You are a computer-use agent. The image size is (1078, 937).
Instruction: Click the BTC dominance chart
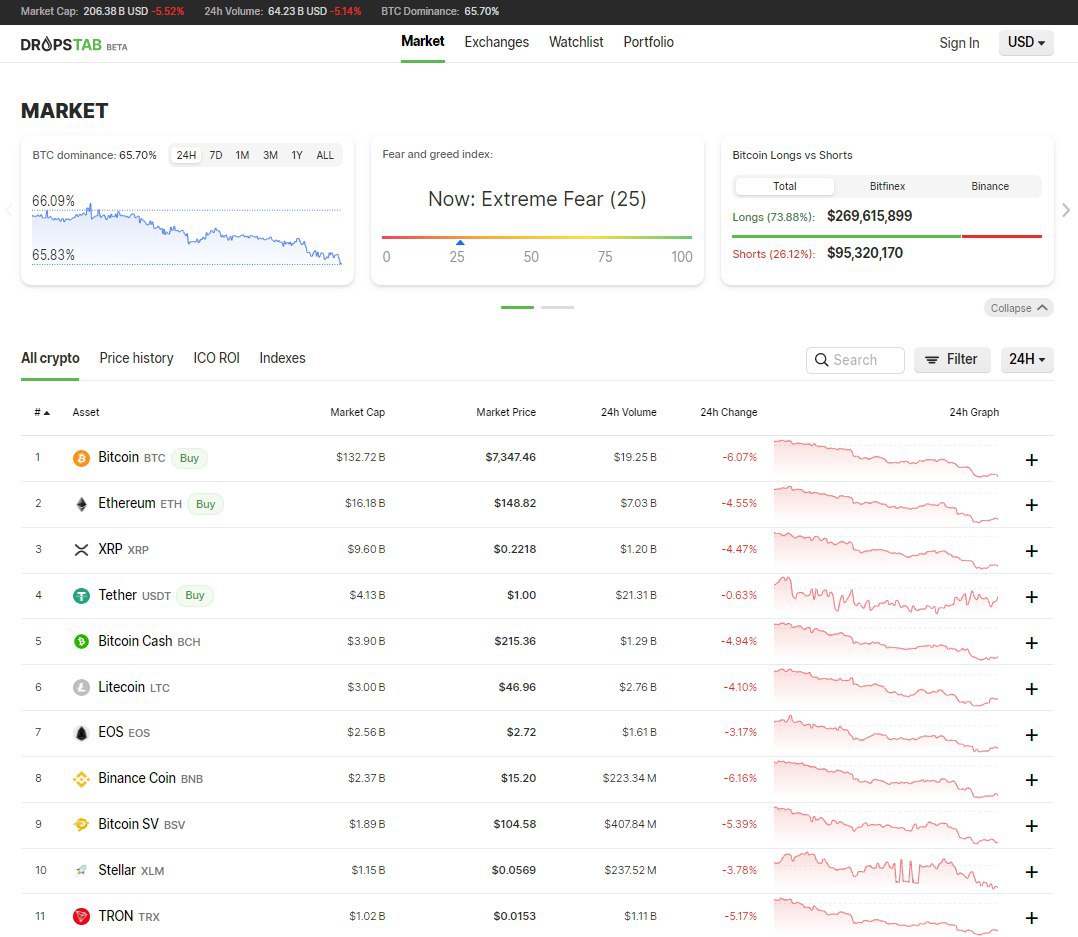(x=186, y=232)
